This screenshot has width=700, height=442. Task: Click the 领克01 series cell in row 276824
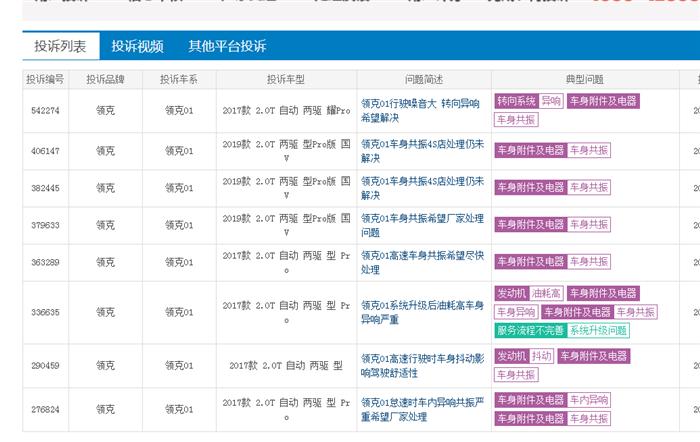coord(179,409)
